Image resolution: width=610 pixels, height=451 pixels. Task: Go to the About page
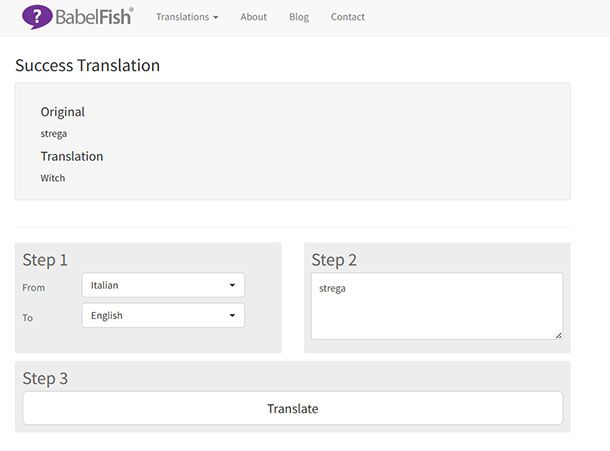(x=254, y=17)
